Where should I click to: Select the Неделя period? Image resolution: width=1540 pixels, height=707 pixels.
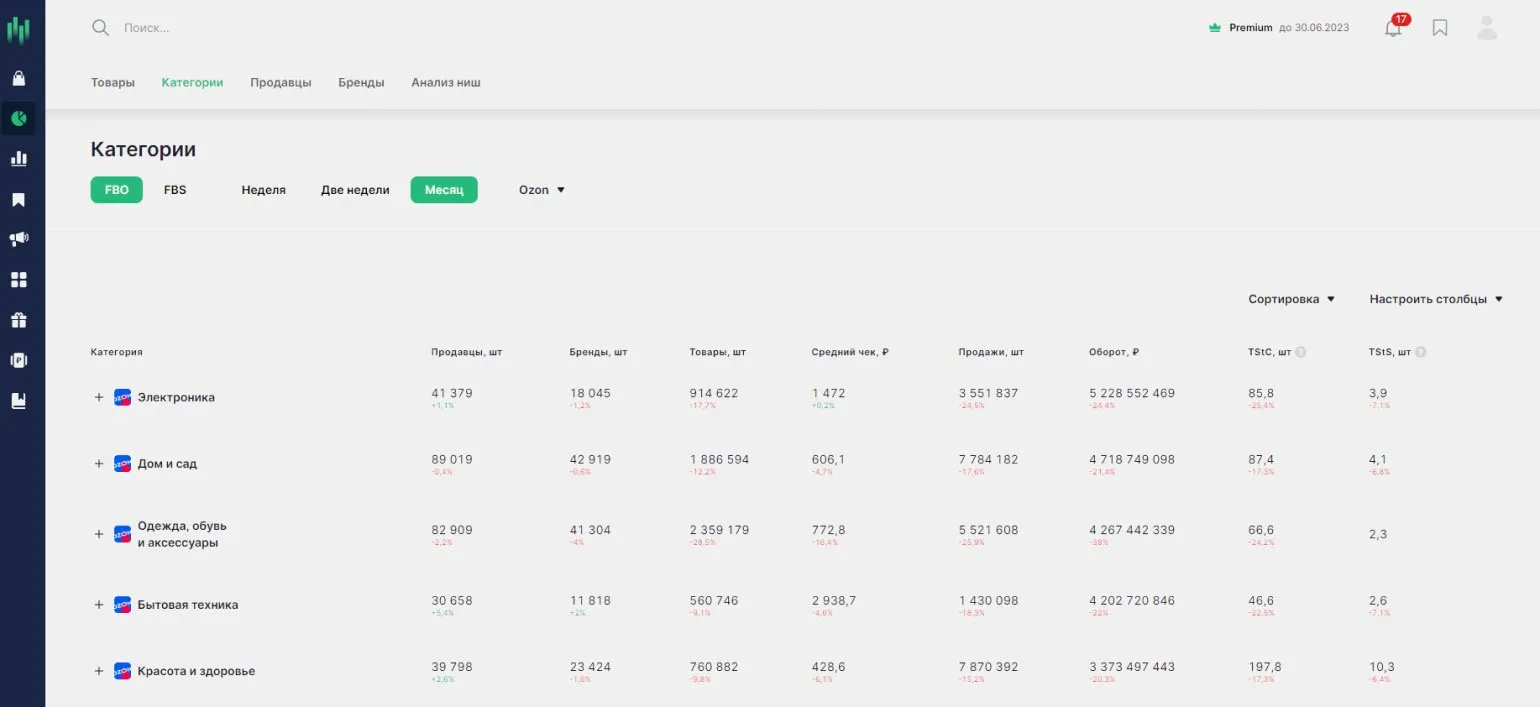click(x=263, y=190)
